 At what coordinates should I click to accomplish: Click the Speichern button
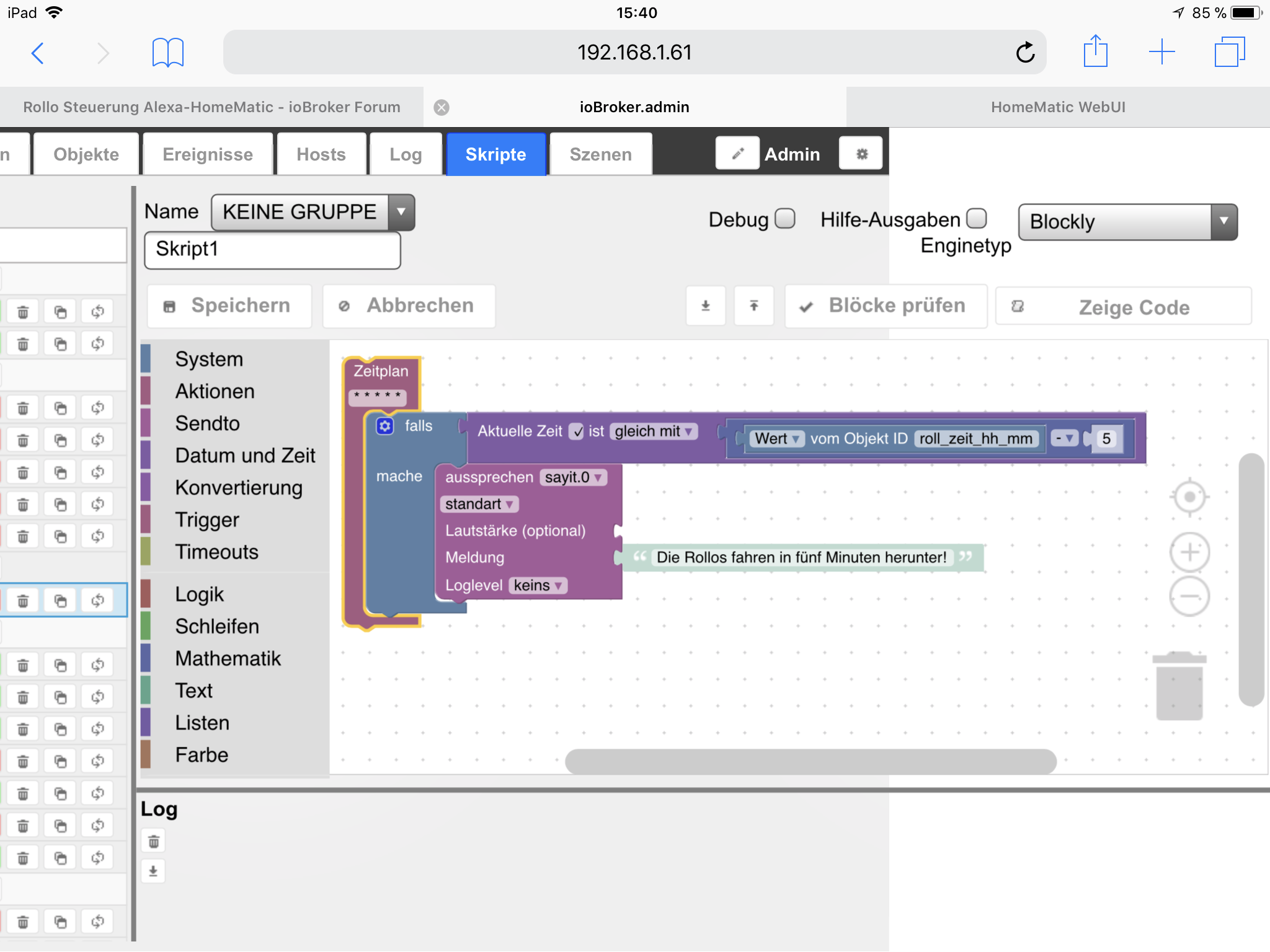229,306
